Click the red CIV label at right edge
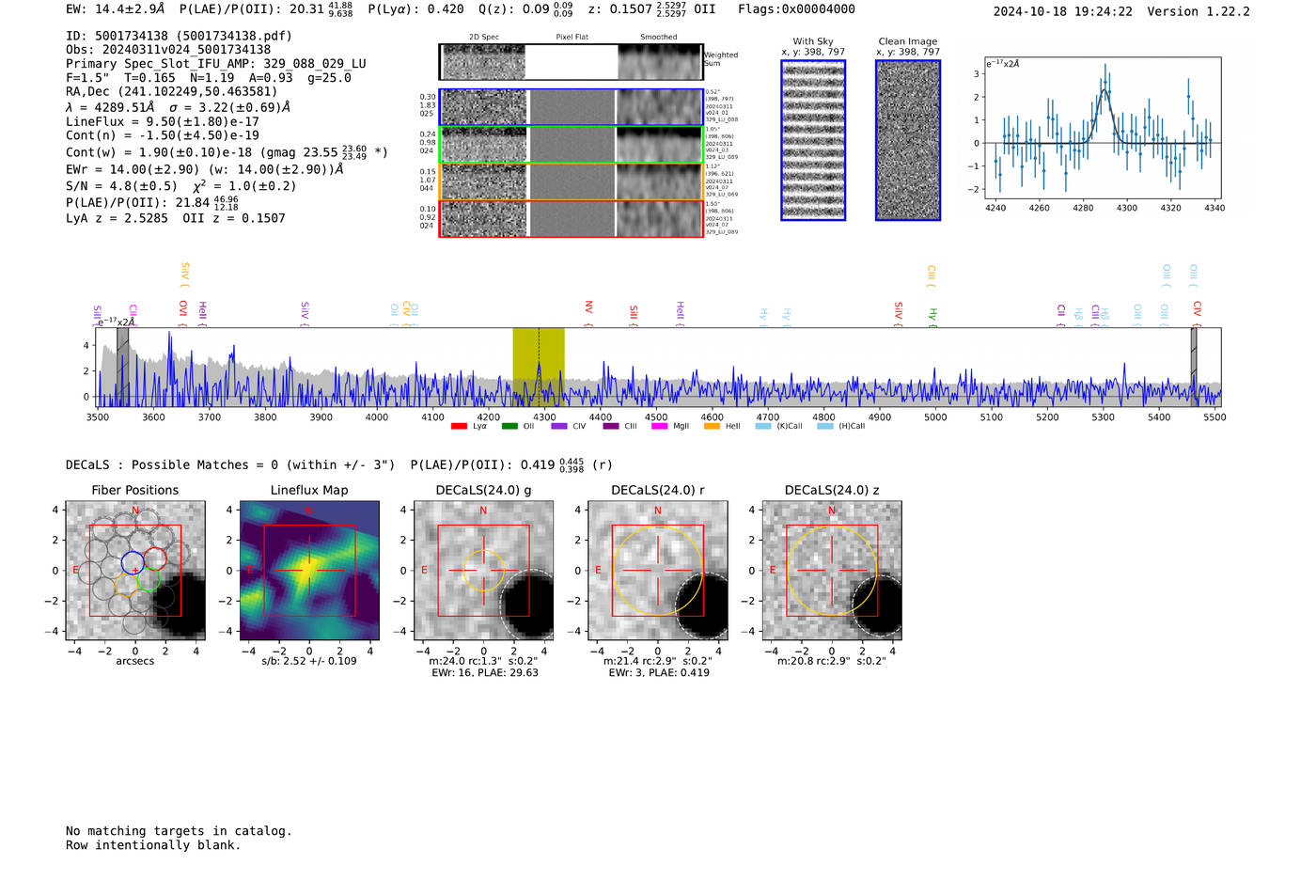 (x=1197, y=312)
